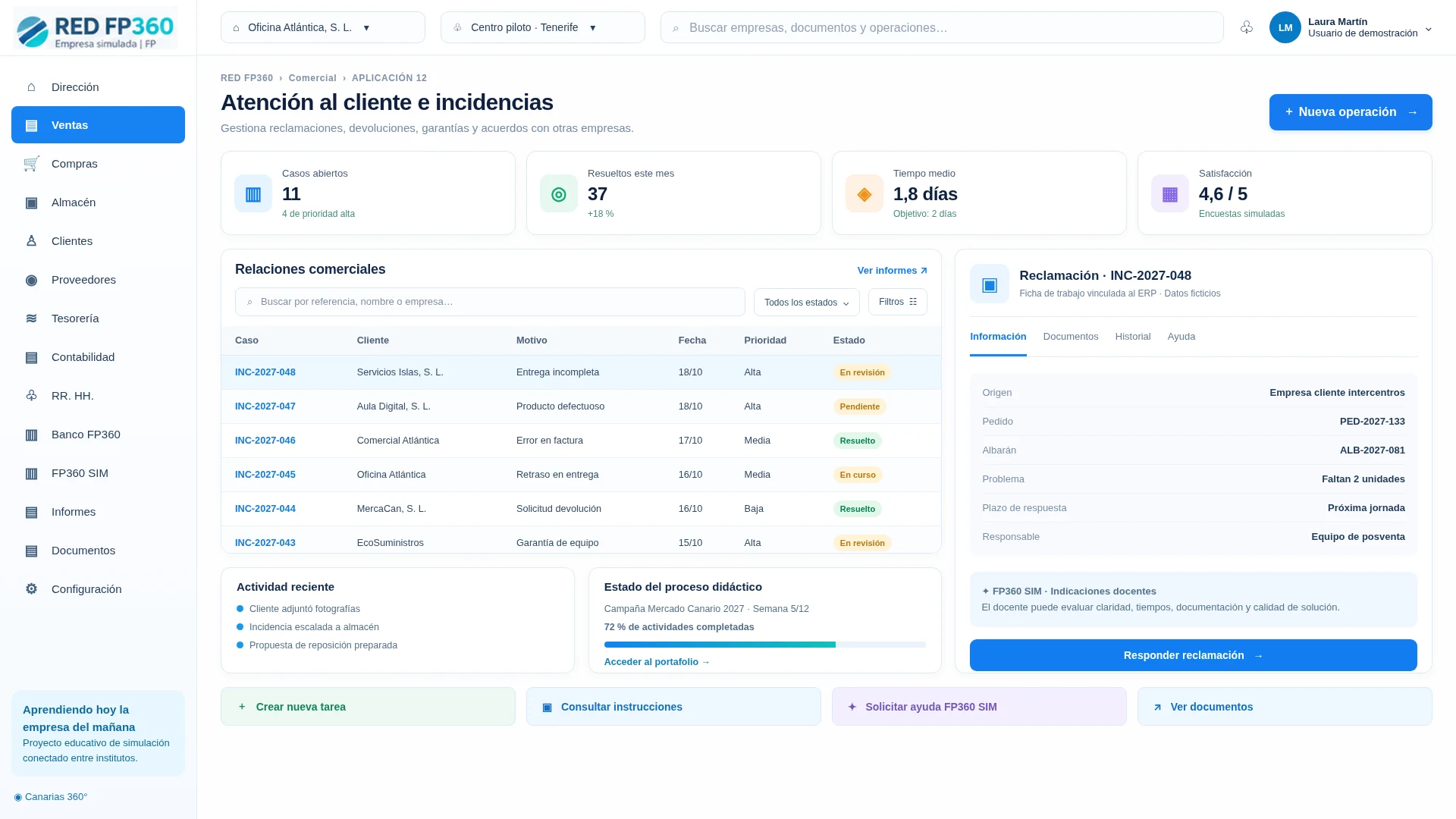This screenshot has height=819, width=1456.
Task: Click the Pendiente status badge
Action: pyautogui.click(x=859, y=406)
